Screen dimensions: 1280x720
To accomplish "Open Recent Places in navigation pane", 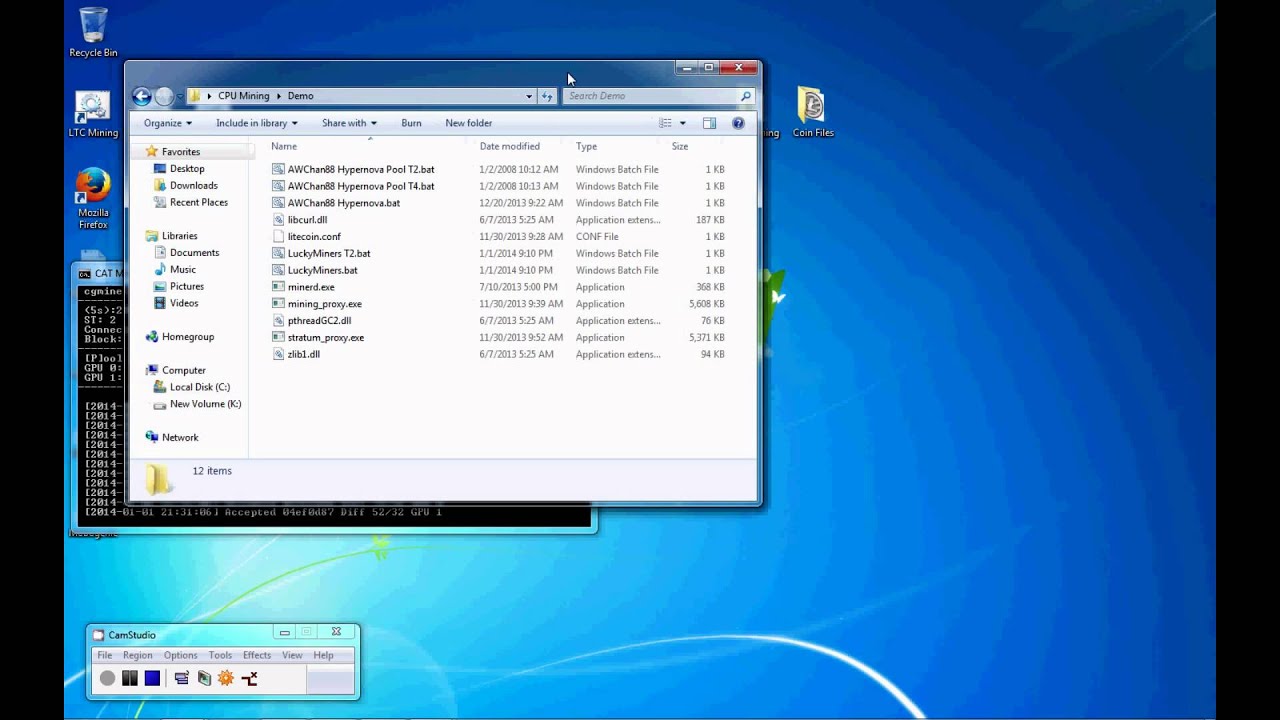I will pyautogui.click(x=198, y=202).
